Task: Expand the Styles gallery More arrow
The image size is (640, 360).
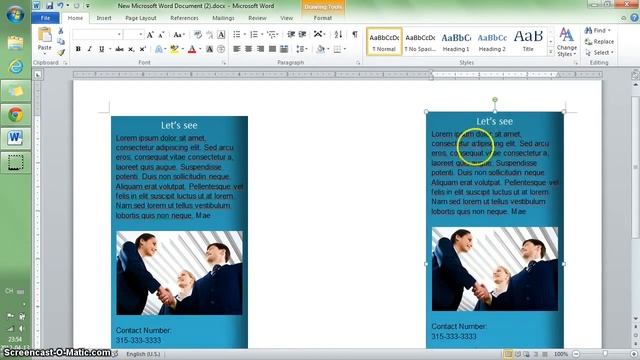Action: (x=551, y=52)
